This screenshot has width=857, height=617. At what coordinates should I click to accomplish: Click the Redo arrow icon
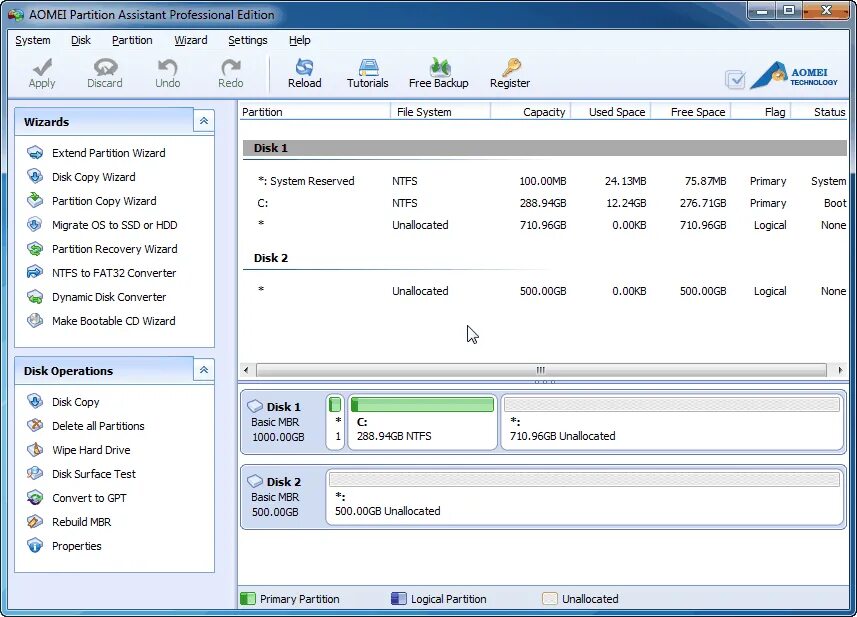click(231, 67)
